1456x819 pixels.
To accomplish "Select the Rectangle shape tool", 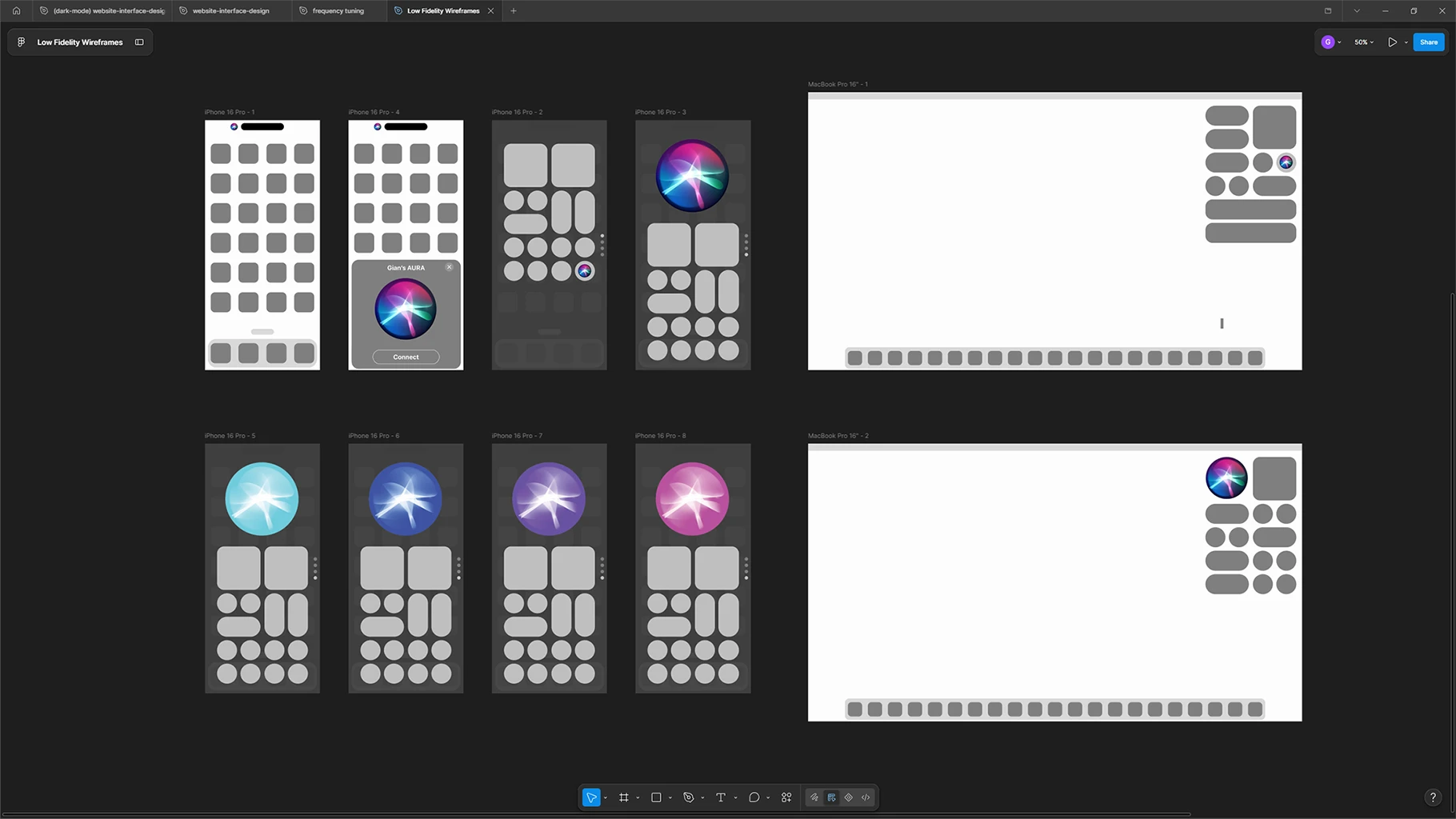I will (656, 797).
